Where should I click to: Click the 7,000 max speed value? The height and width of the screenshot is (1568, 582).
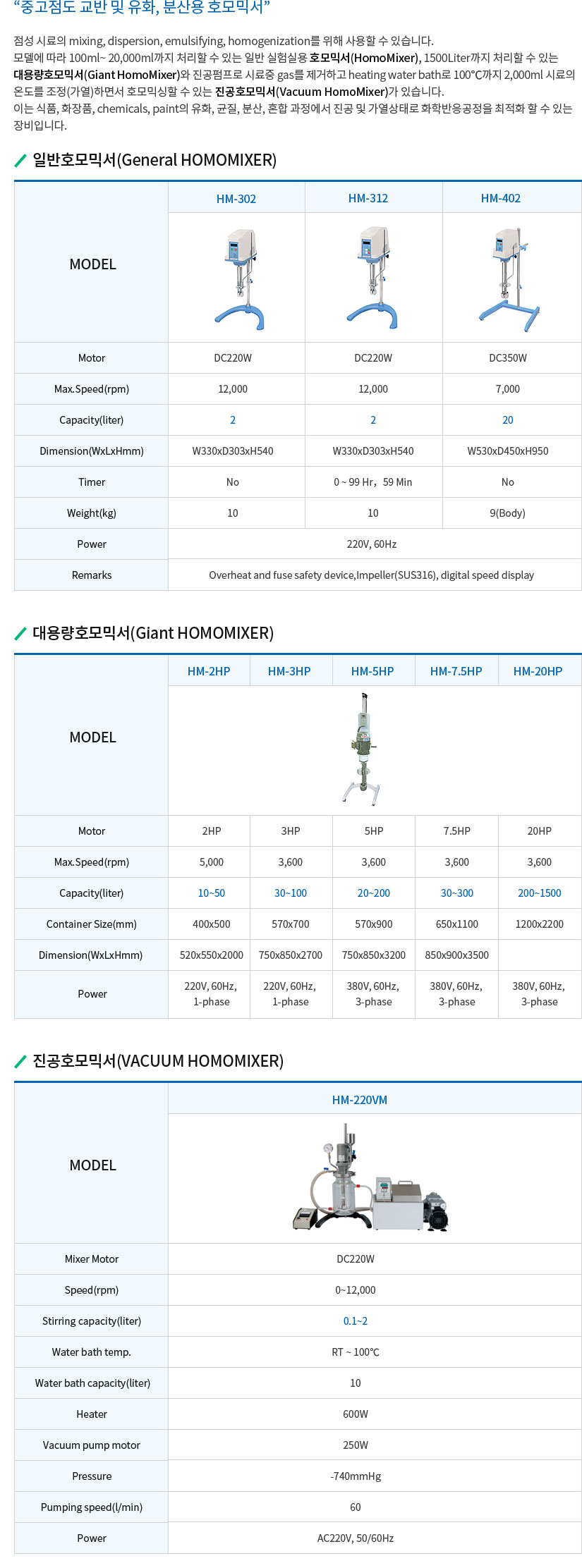(508, 389)
